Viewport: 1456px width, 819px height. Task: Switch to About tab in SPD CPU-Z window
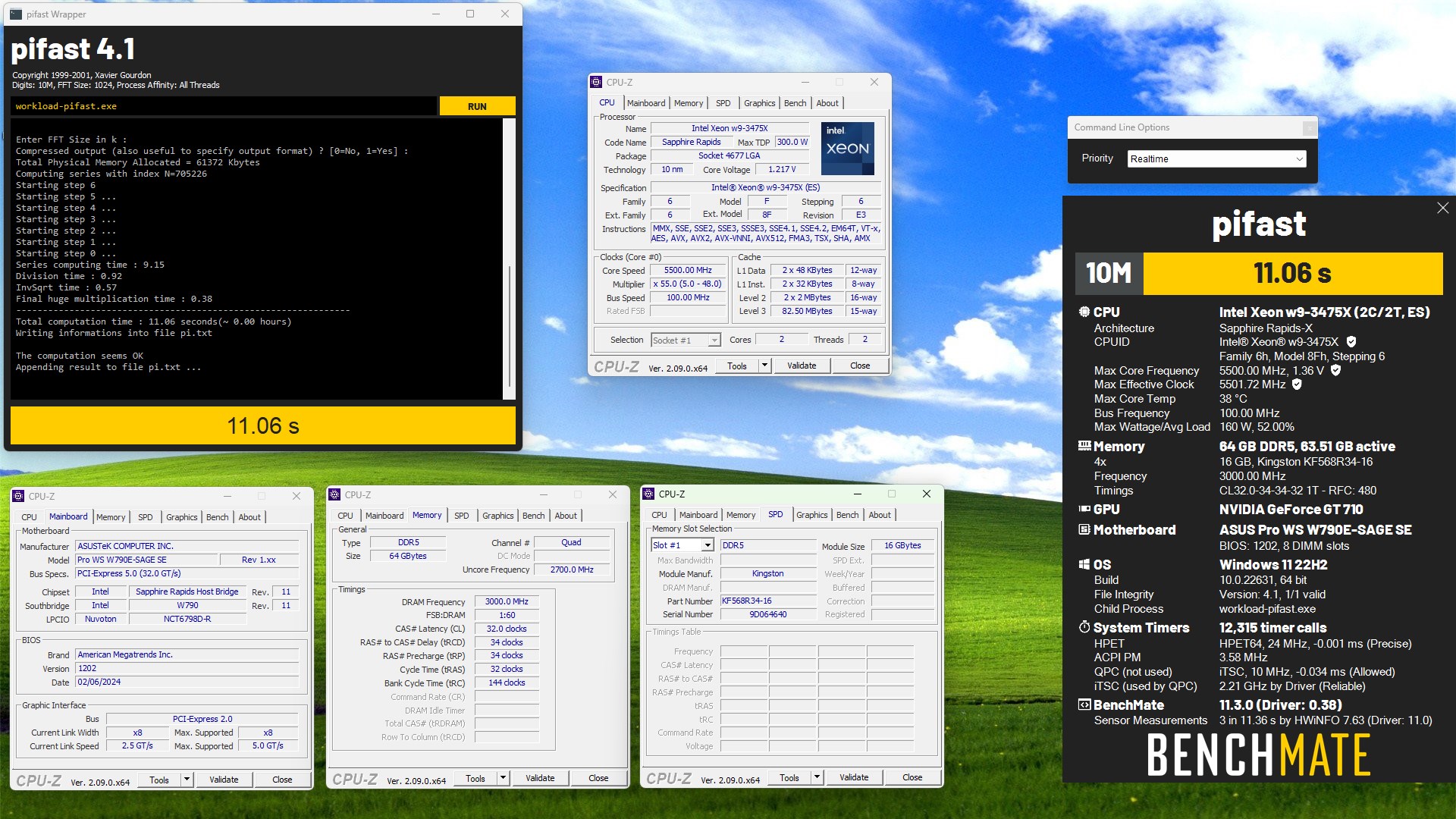click(880, 515)
